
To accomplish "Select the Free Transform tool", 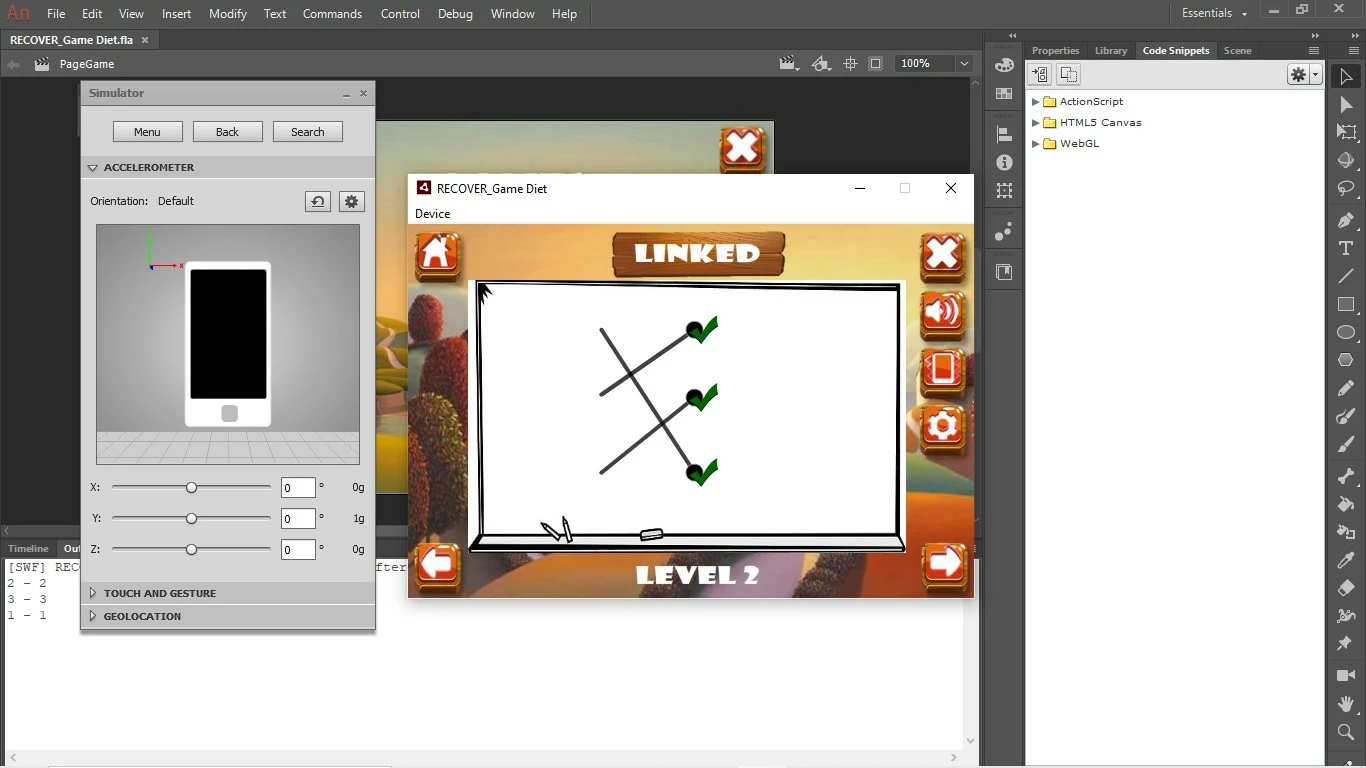I will (1346, 132).
